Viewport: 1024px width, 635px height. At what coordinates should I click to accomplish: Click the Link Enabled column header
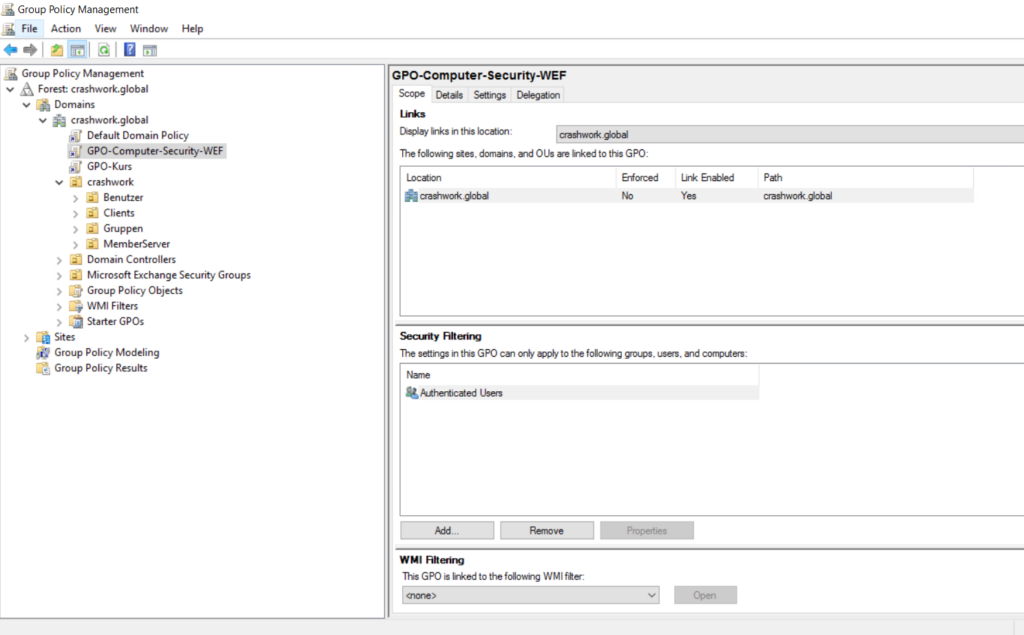[x=716, y=178]
